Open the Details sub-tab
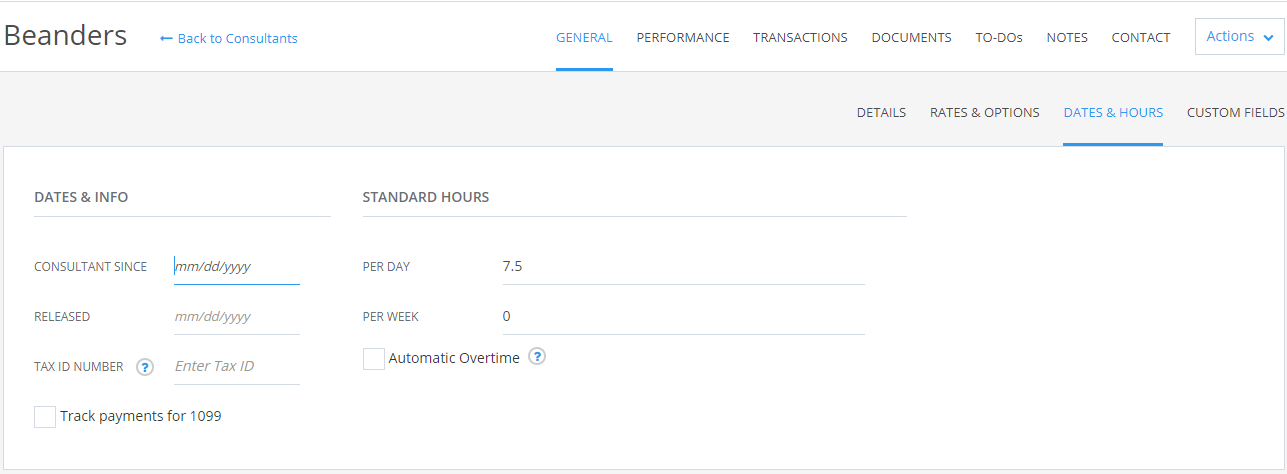 coord(881,113)
